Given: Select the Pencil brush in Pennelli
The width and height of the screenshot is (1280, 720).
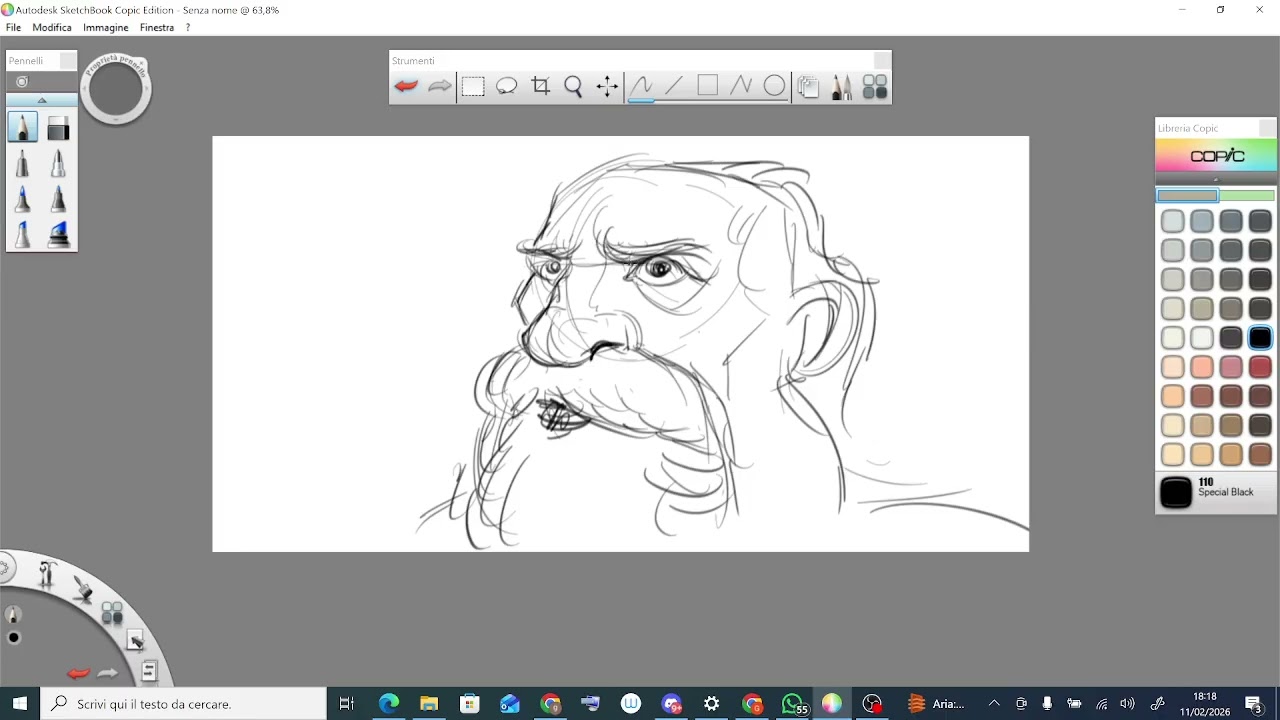Looking at the screenshot, I should coord(23,127).
